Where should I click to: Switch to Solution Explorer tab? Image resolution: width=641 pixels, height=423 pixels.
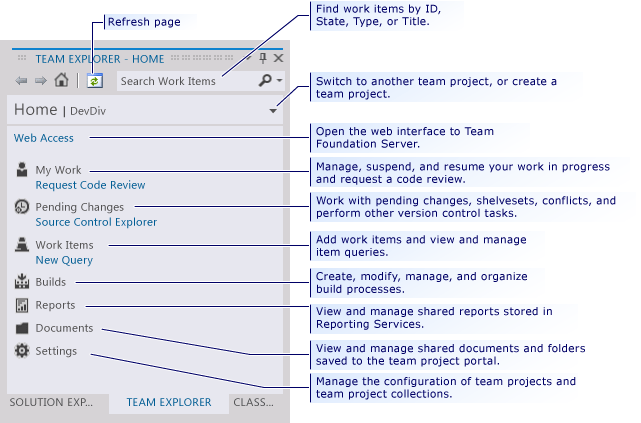tap(52, 402)
